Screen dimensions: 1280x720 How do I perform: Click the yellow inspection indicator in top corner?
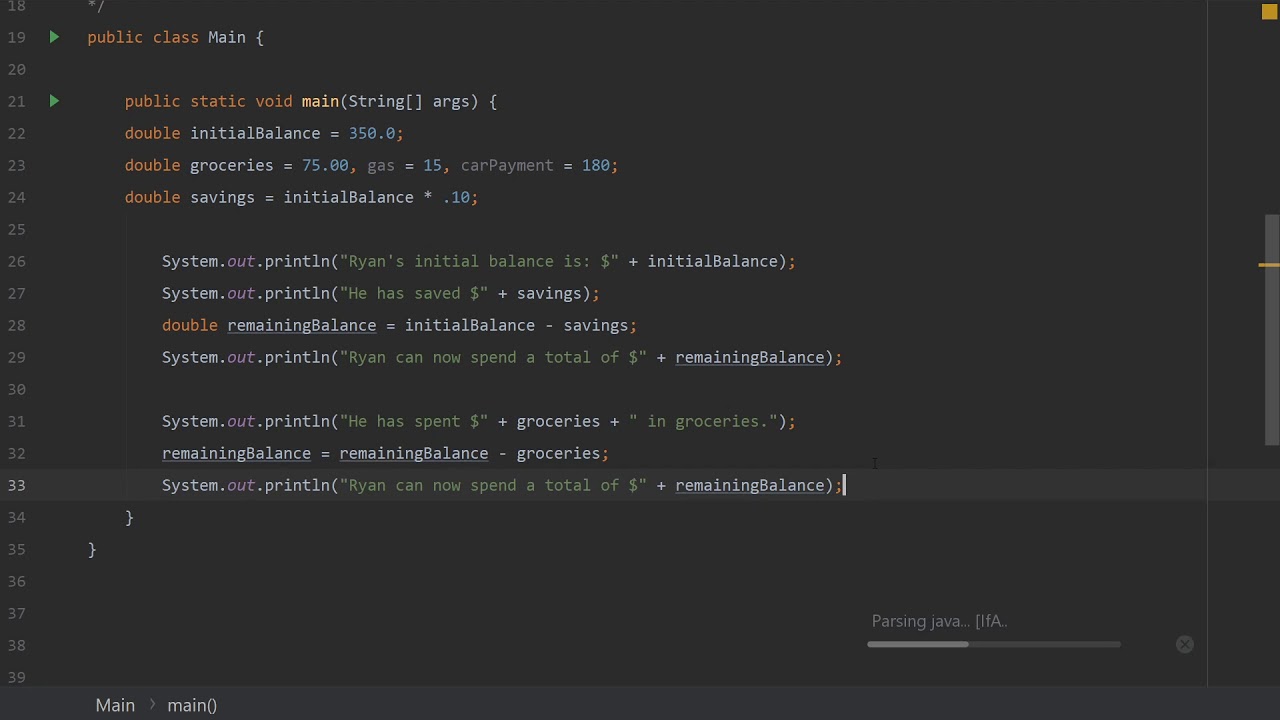(1269, 12)
